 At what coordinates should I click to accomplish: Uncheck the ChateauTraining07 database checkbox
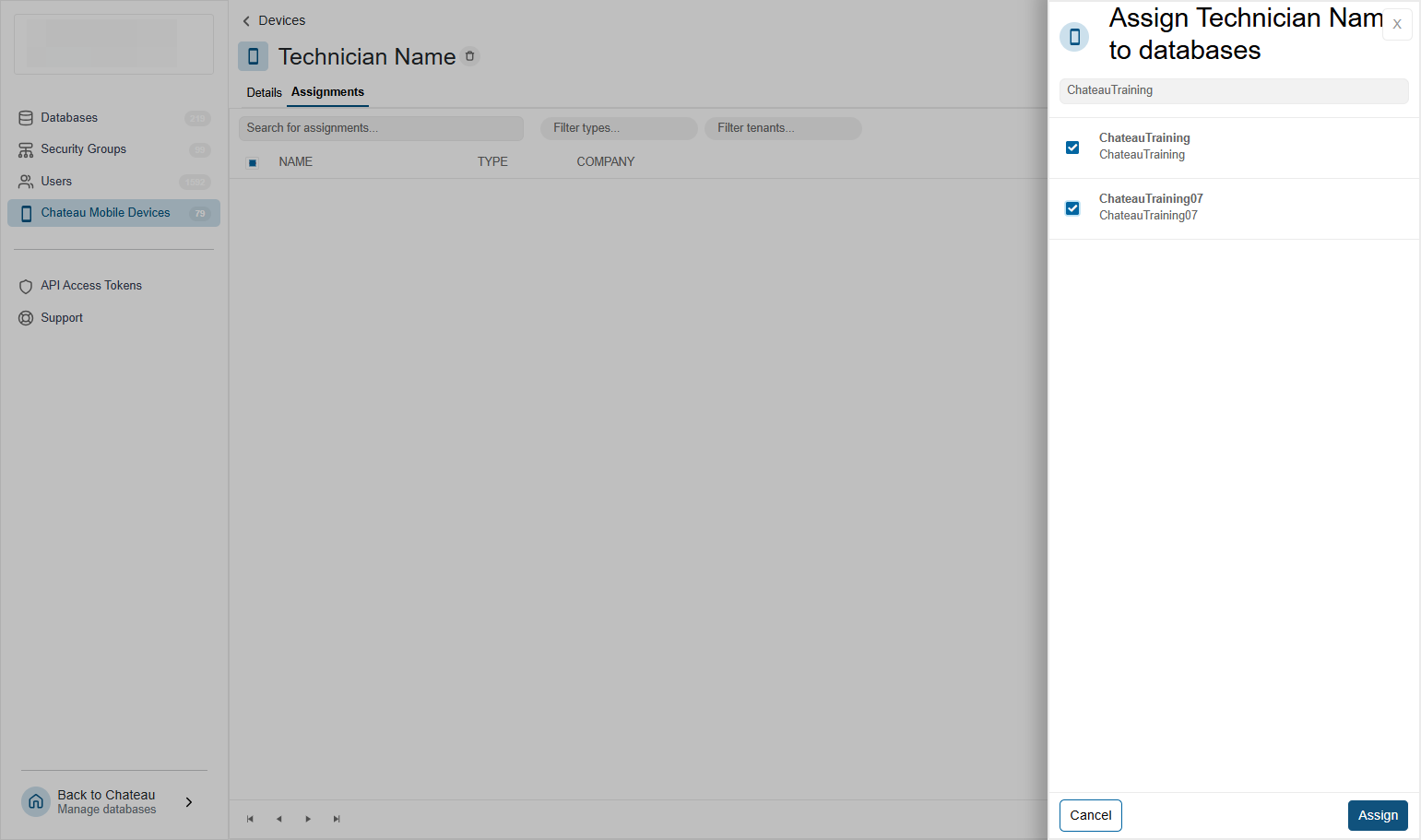pyautogui.click(x=1072, y=208)
